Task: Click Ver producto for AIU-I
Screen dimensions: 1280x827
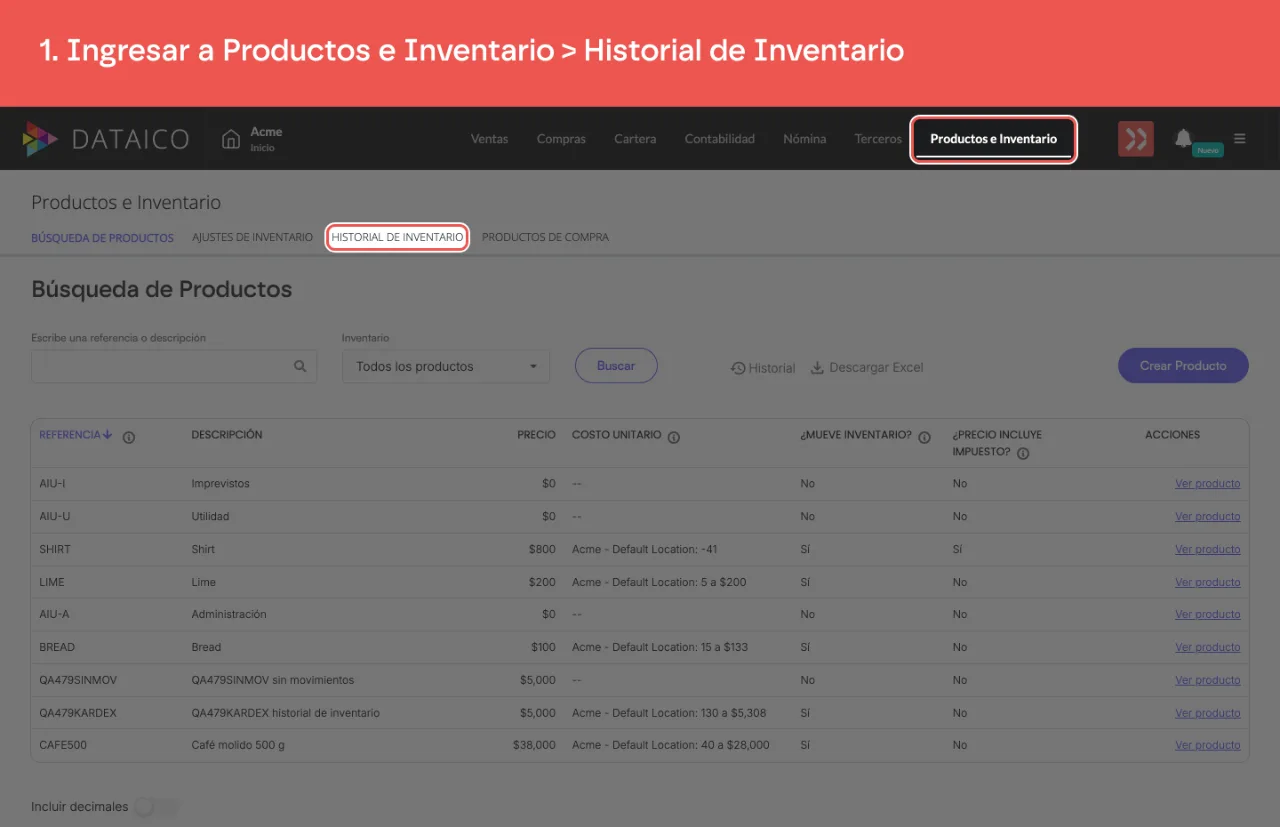Action: tap(1207, 484)
